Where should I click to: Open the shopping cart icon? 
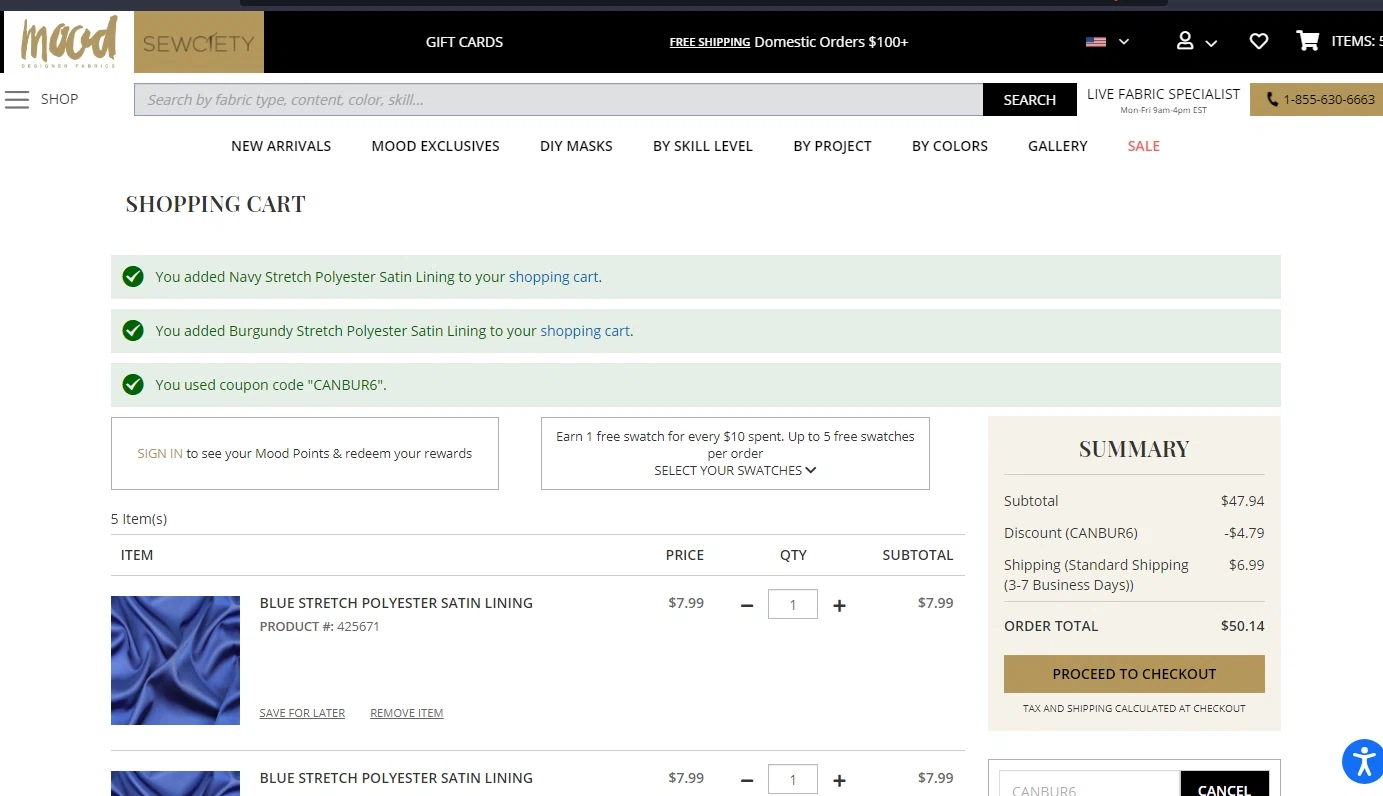point(1307,41)
